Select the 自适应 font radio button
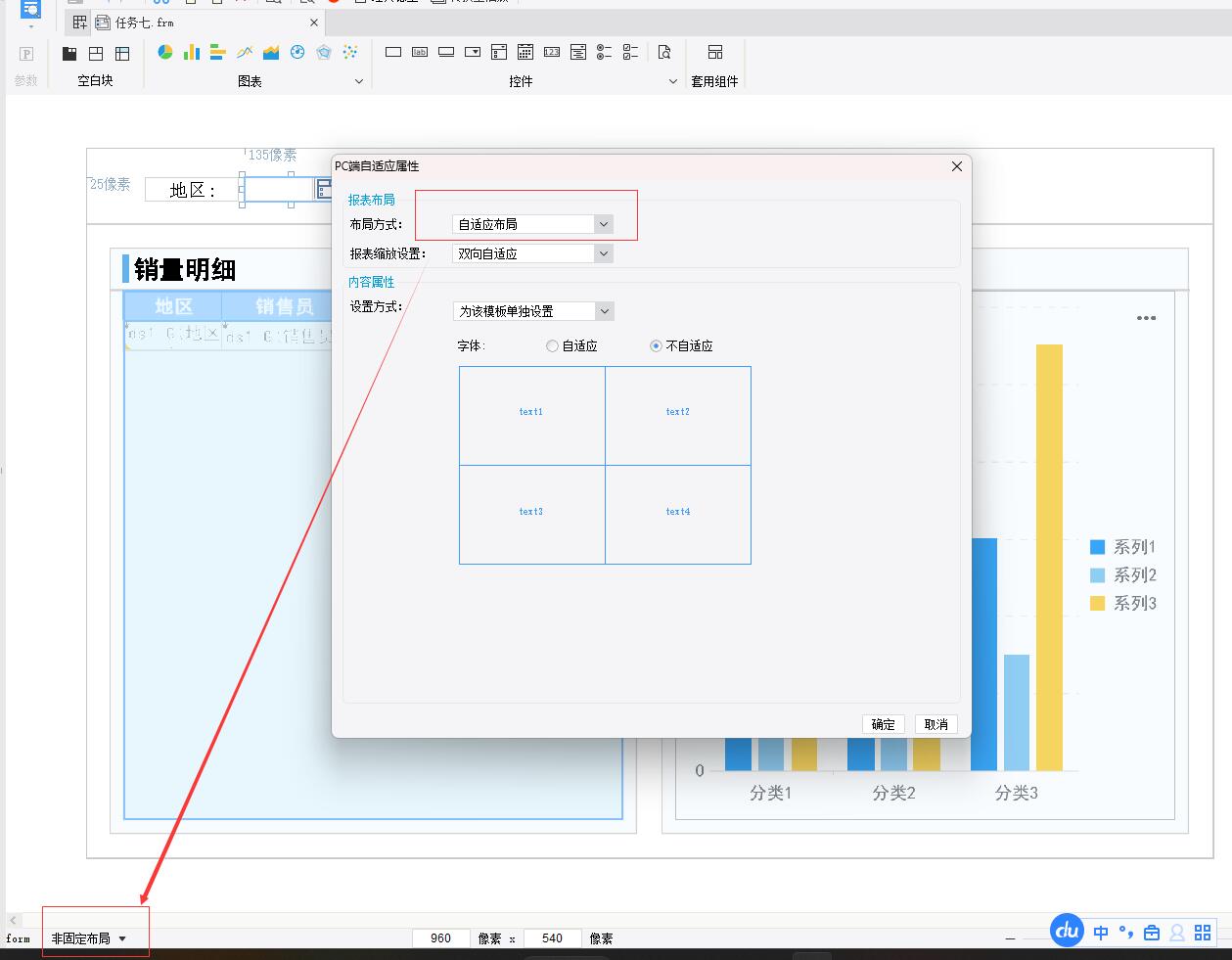Screen dimensions: 1232x960 (553, 346)
